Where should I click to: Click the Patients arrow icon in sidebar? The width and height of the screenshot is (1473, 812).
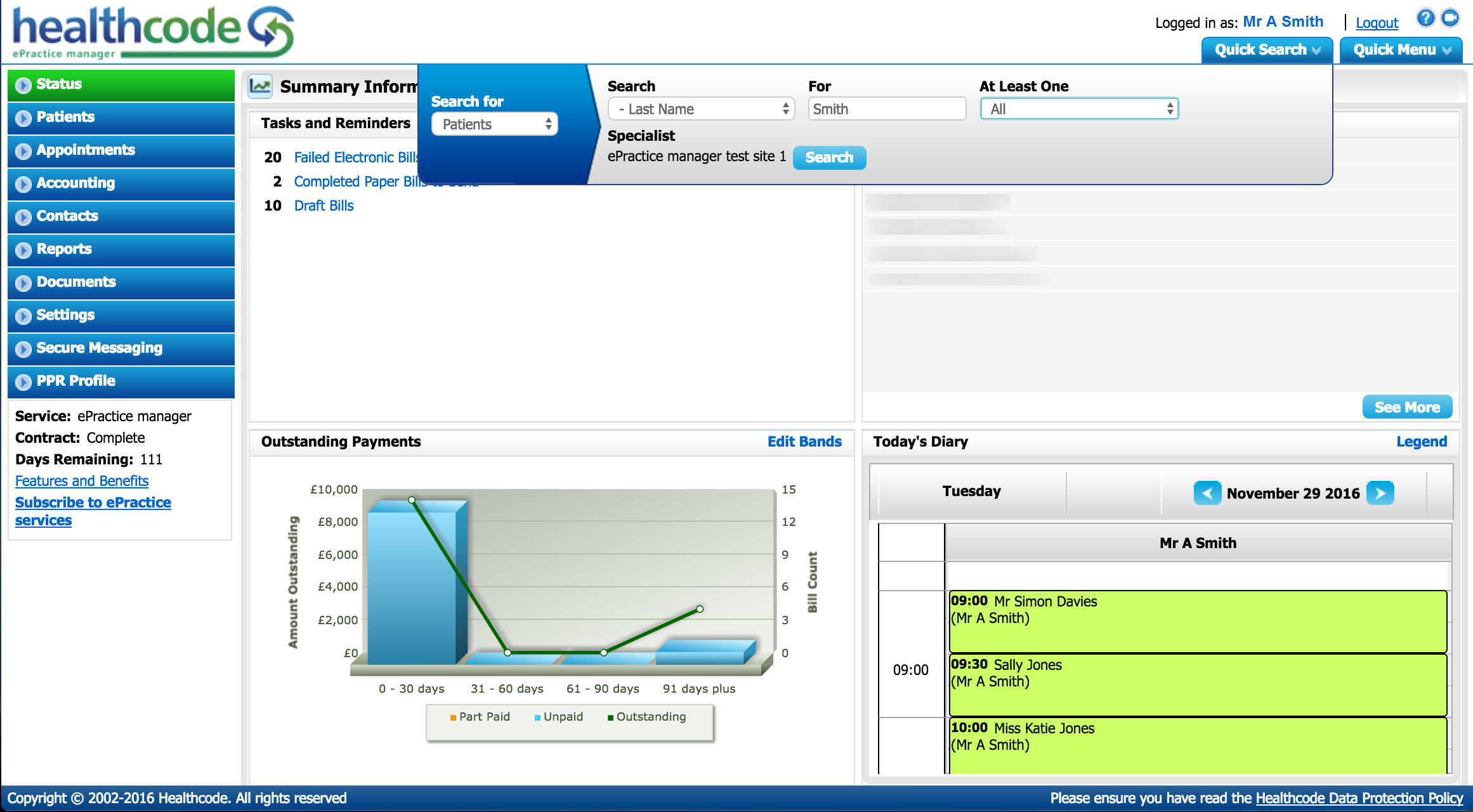click(x=23, y=118)
